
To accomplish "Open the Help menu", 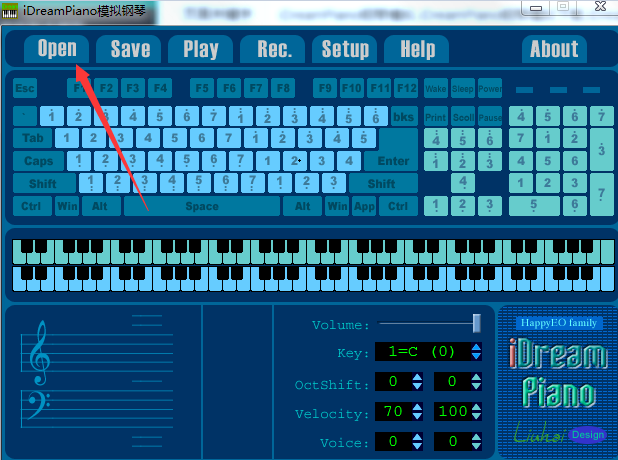I will [x=417, y=49].
